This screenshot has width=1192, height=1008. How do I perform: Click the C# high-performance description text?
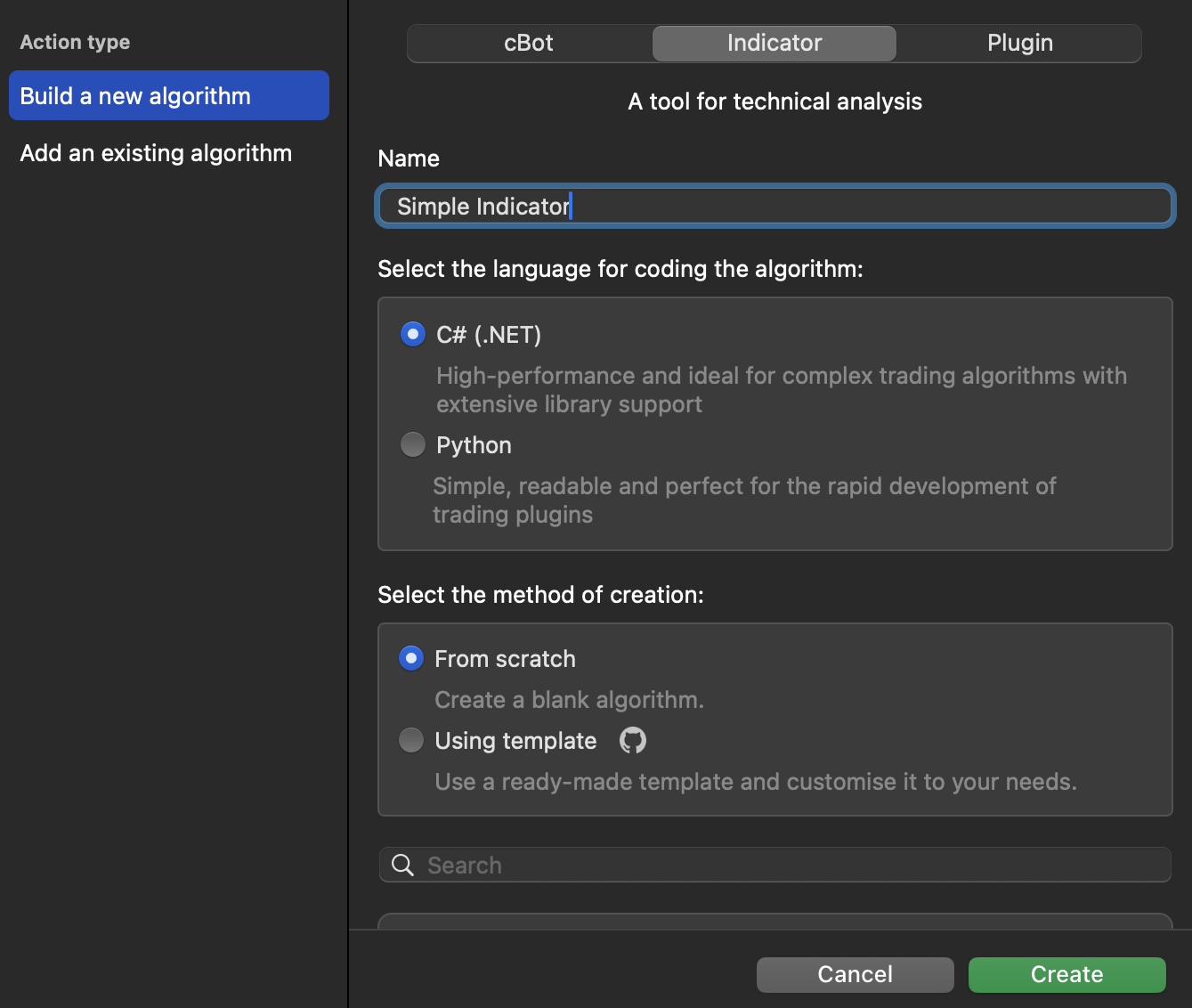coord(781,390)
